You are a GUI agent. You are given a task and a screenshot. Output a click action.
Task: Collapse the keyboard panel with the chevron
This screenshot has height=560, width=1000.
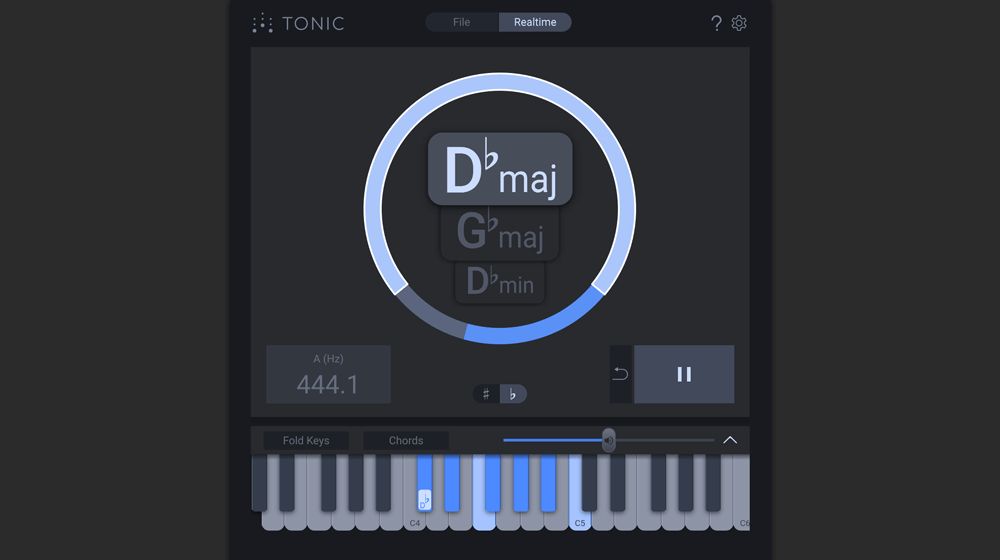coord(730,440)
